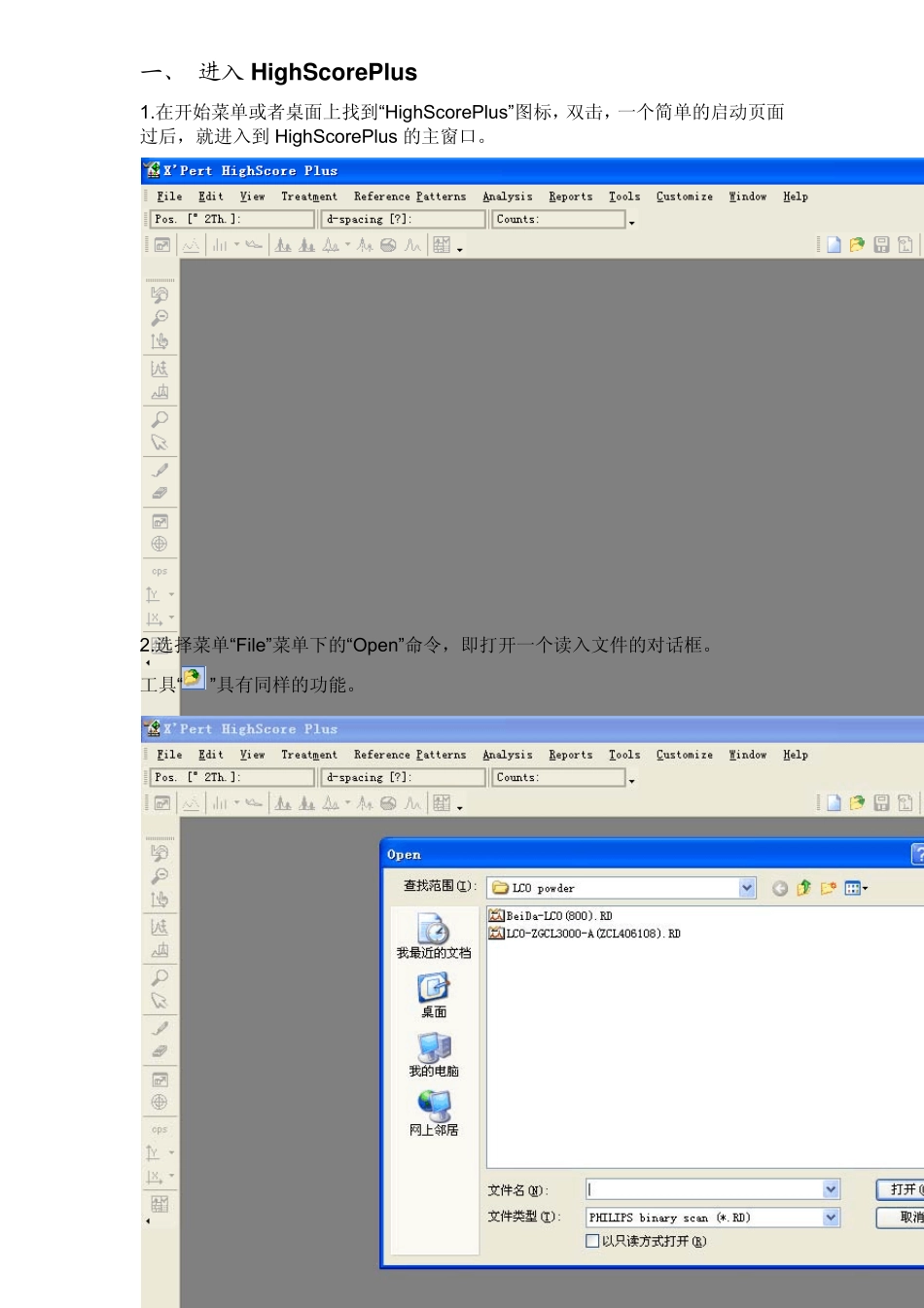Expand toolbar options arrow after Counts in upper window

(631, 223)
